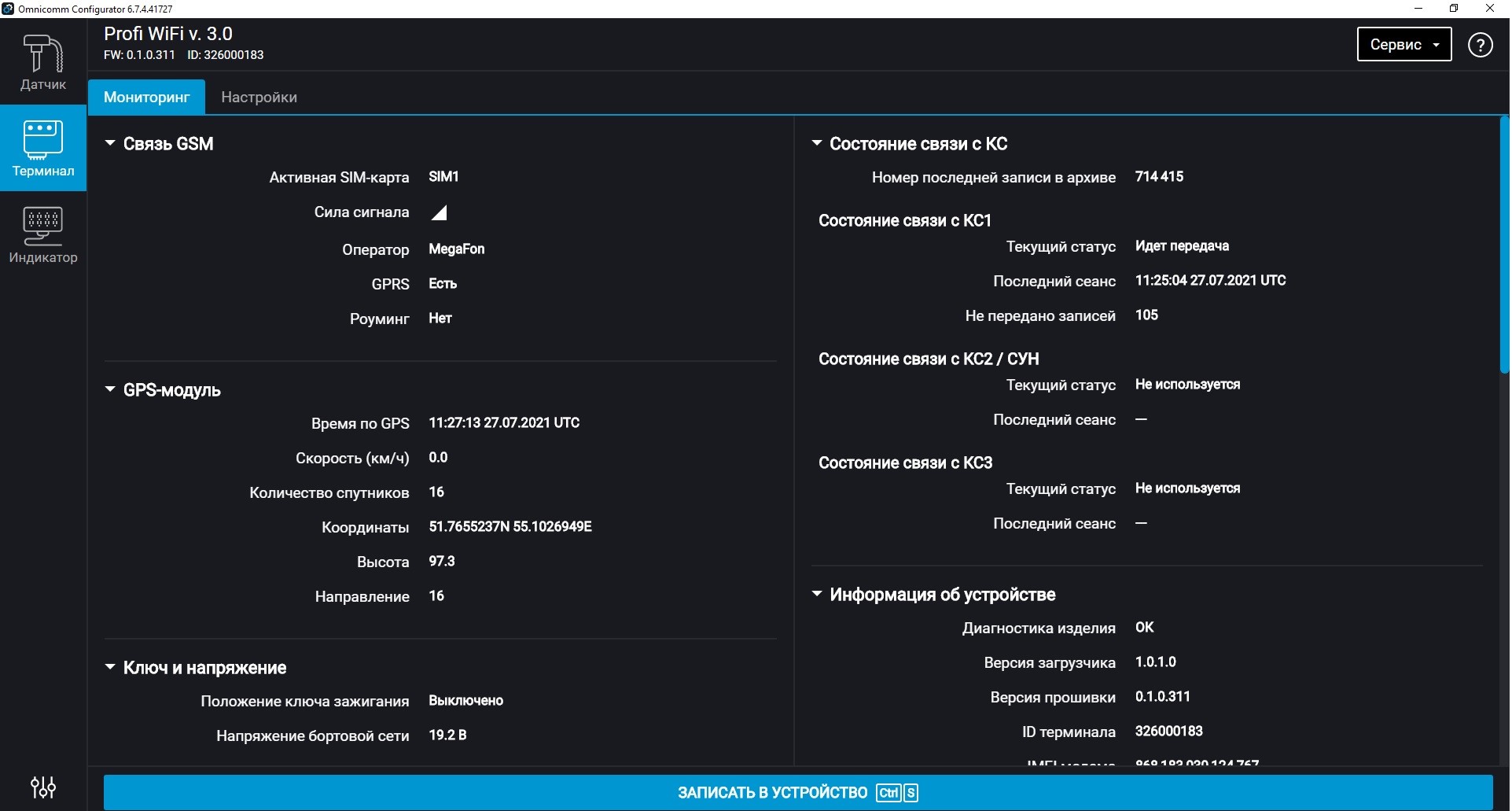Viewport: 1512px width, 811px height.
Task: Select the Терминал sidebar icon
Action: point(42,148)
